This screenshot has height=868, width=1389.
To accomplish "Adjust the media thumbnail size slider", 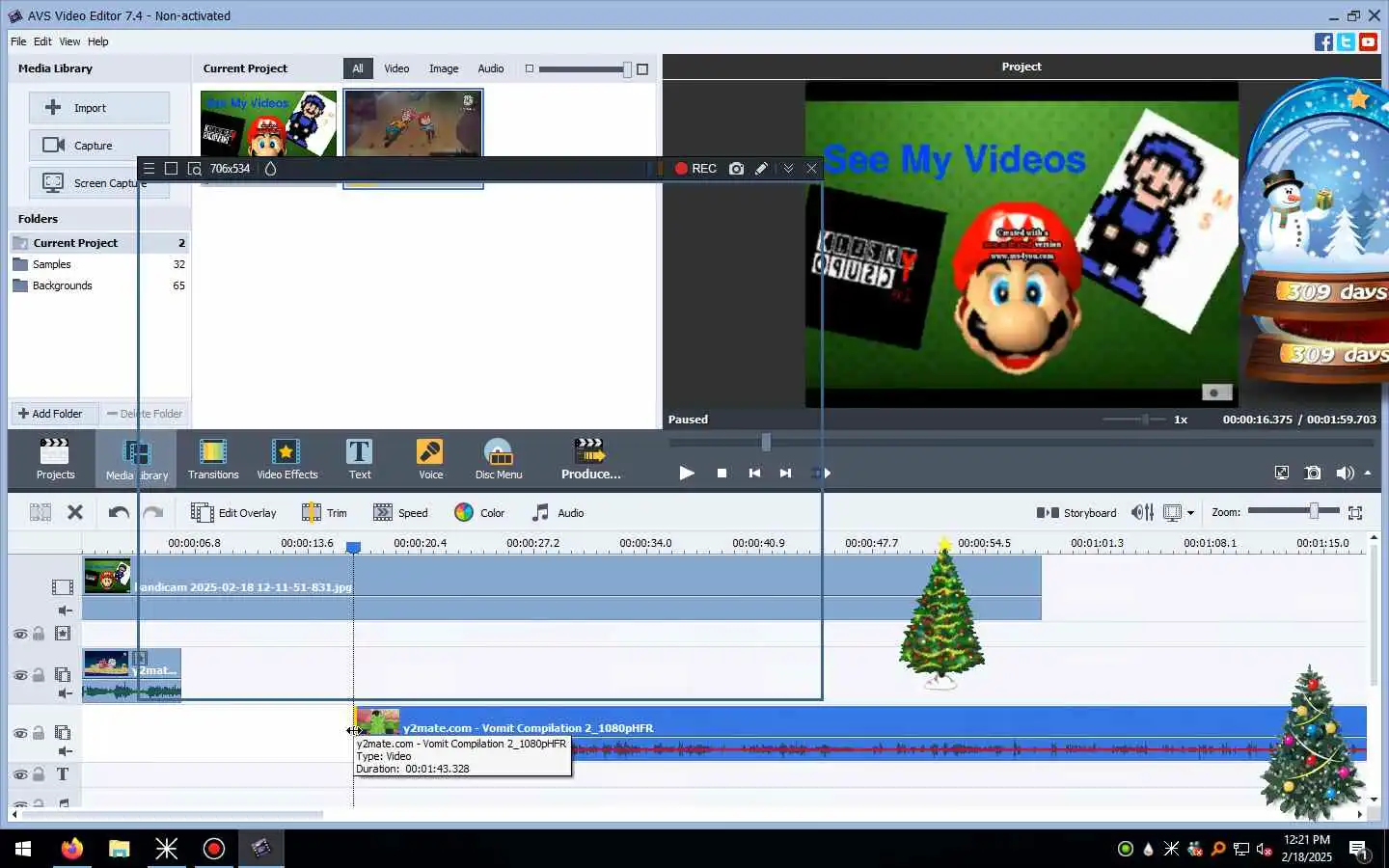I will (627, 68).
